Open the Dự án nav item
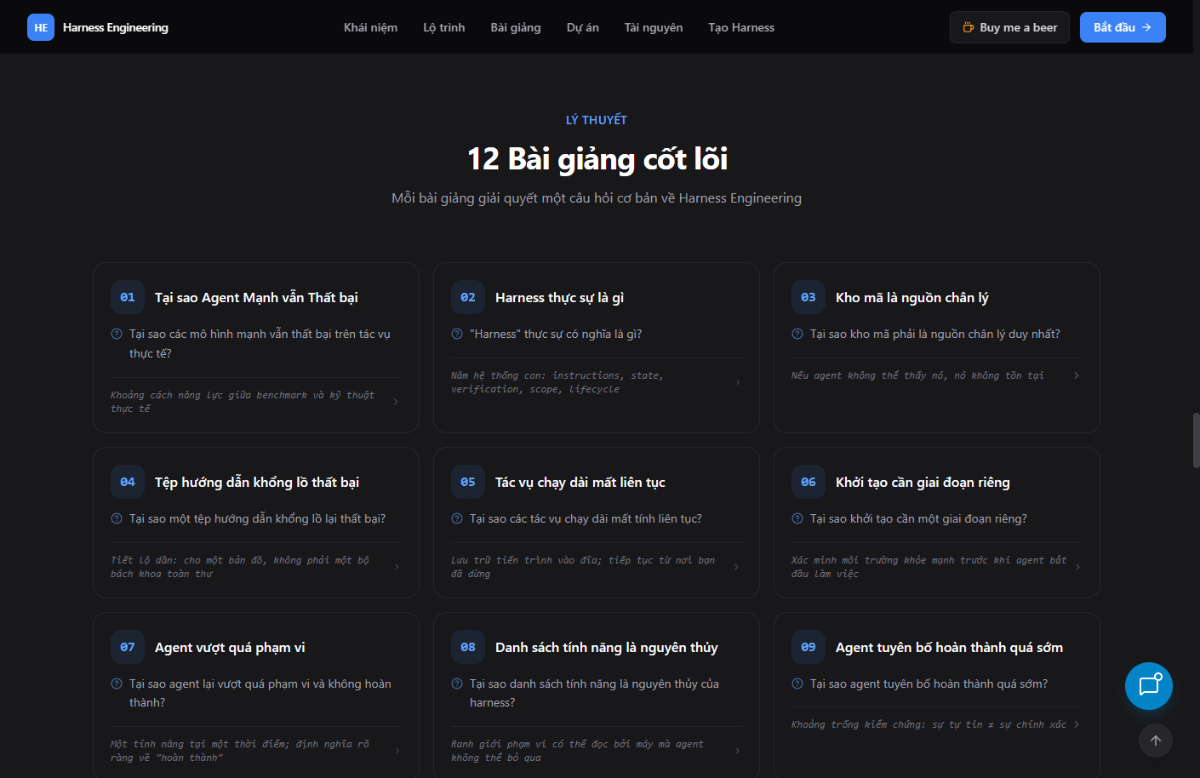1200x778 pixels. coord(583,27)
